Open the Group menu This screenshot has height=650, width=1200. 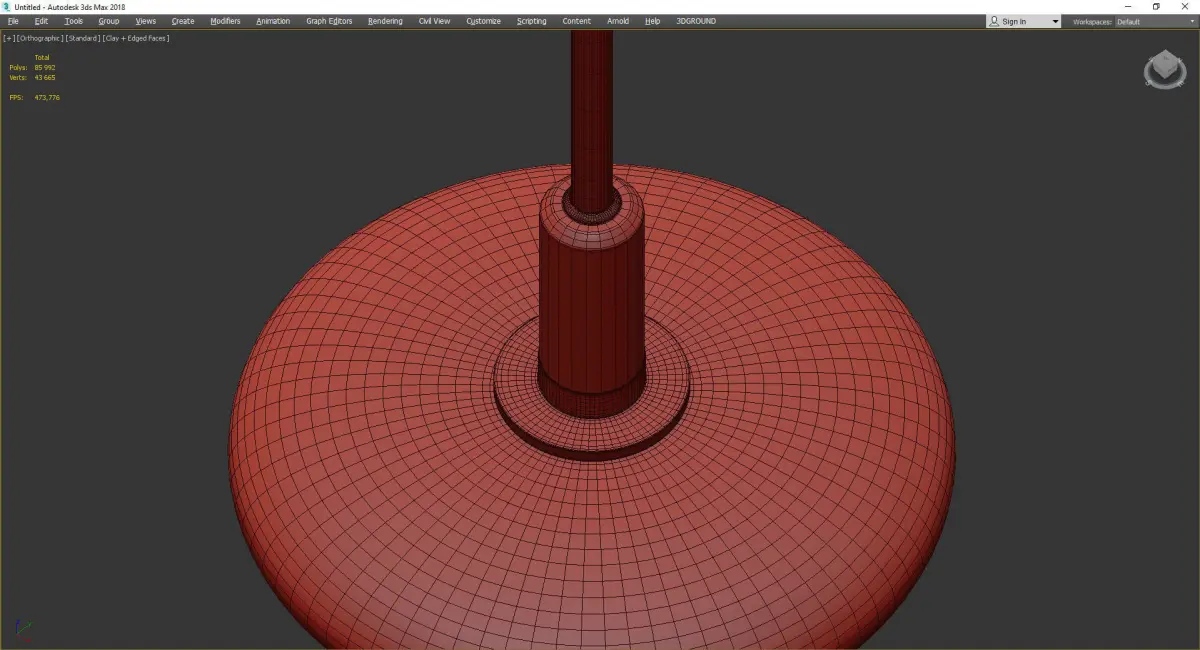point(109,21)
